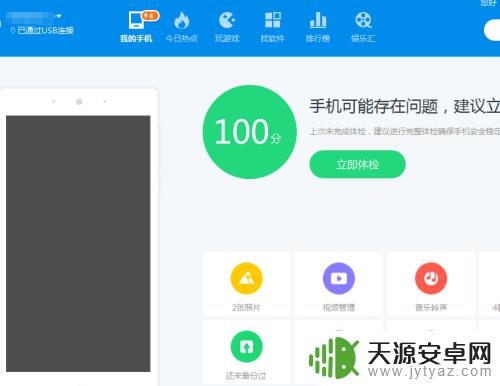Click the 立即体检 button

[357, 164]
